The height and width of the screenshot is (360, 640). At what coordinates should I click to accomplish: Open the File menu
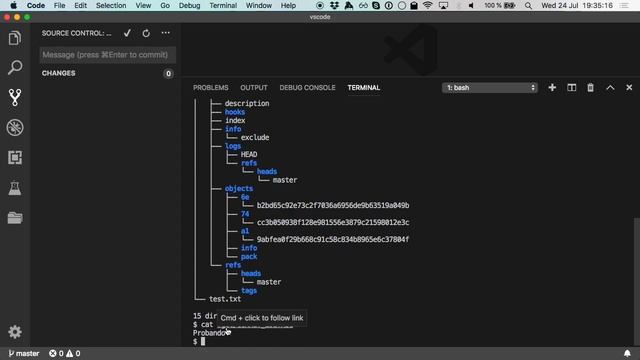(60, 5)
